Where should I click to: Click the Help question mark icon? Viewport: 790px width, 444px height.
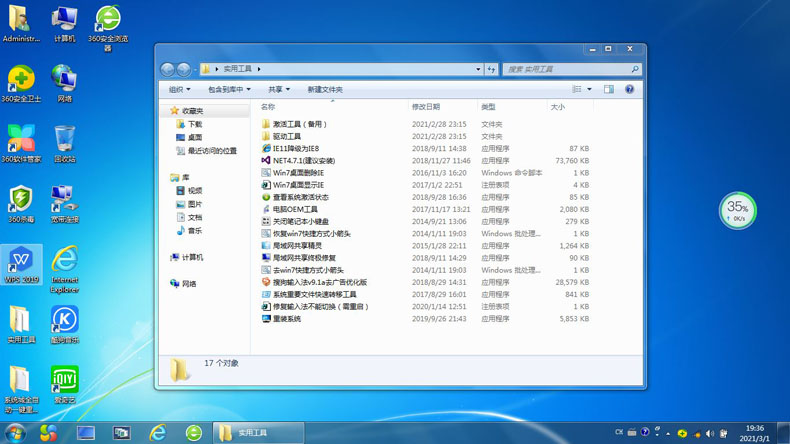[629, 90]
